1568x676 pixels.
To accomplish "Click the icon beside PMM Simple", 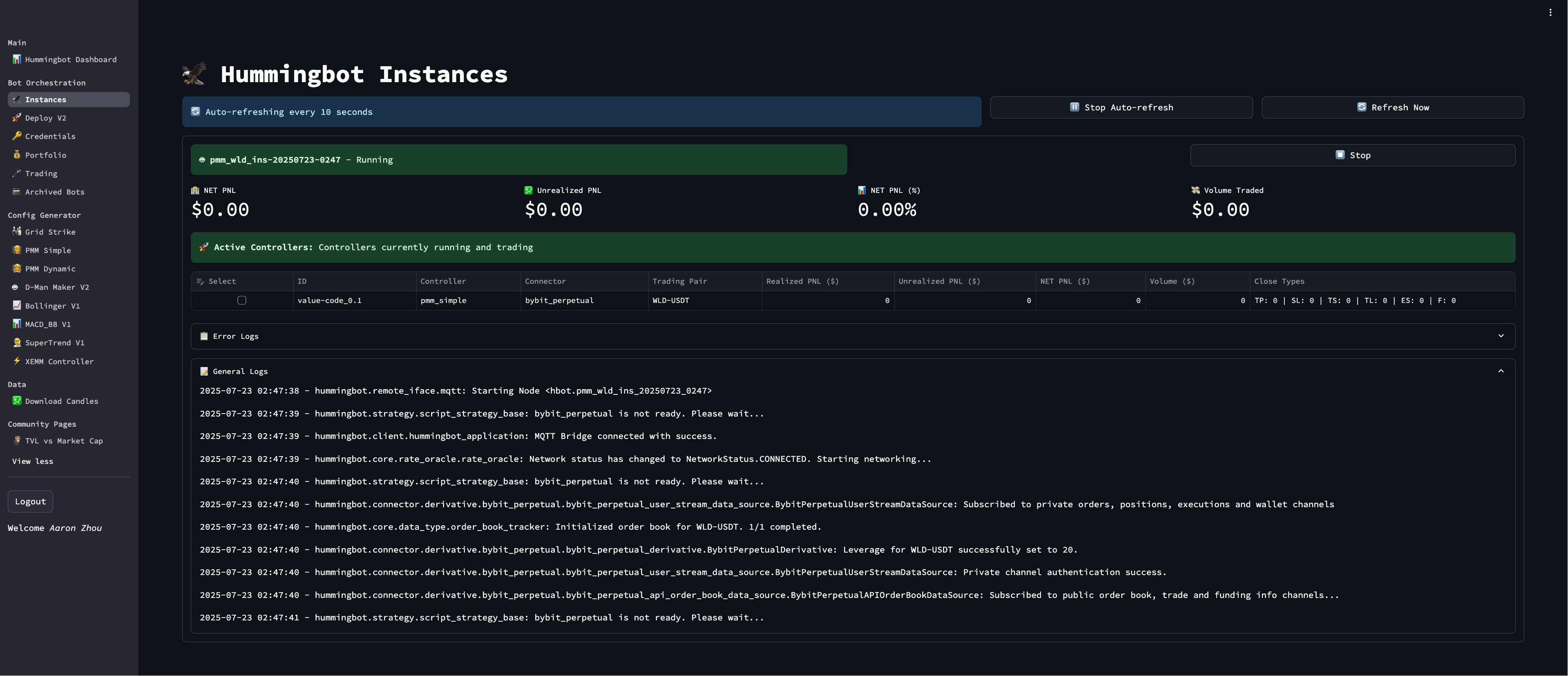I will (x=17, y=250).
